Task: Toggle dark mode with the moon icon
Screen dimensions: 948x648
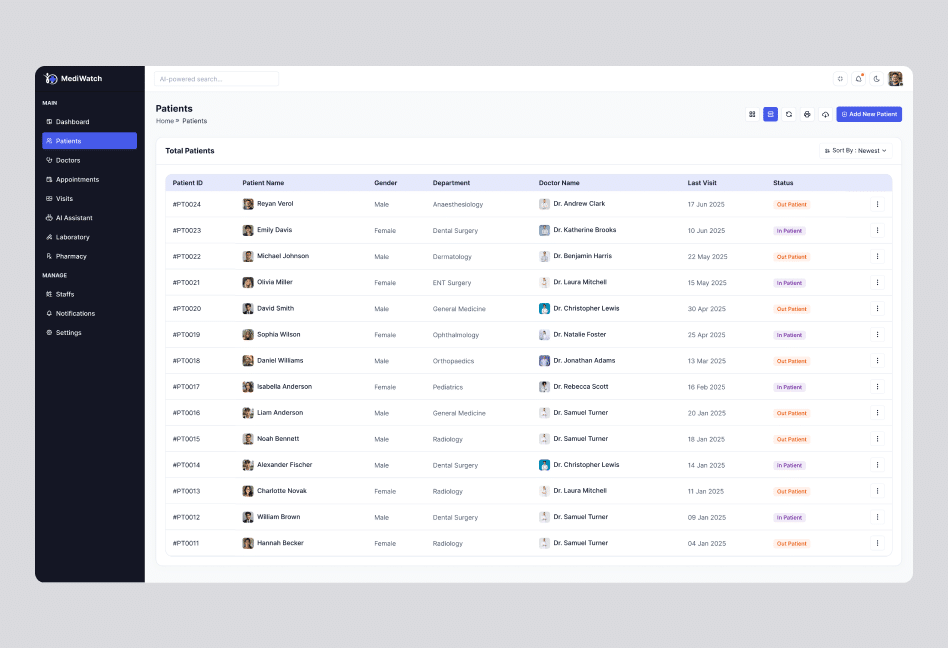Action: point(877,78)
